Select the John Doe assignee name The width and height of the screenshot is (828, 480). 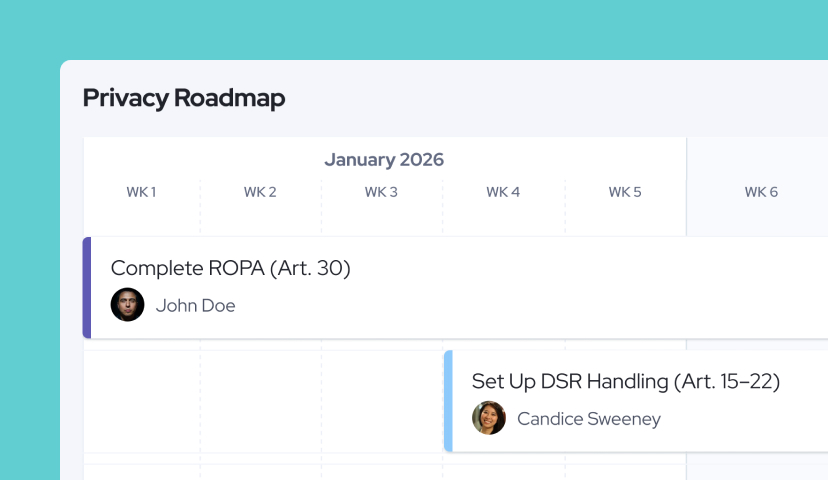coord(195,305)
